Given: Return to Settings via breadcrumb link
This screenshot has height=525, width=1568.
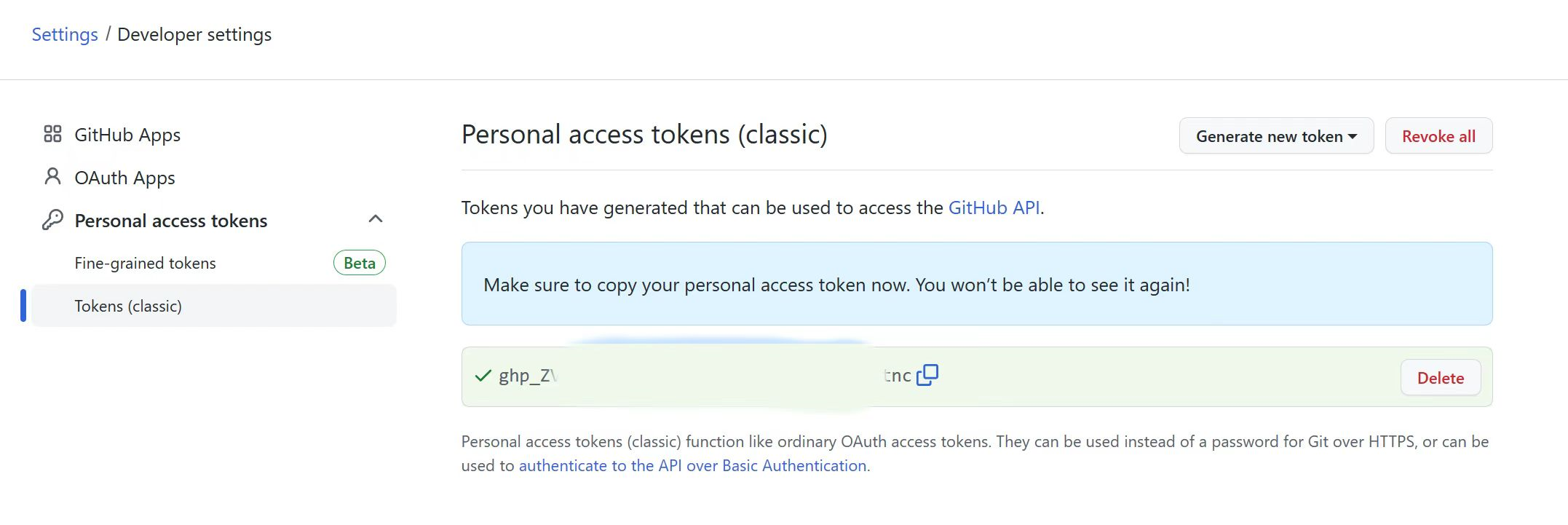Looking at the screenshot, I should (x=65, y=34).
